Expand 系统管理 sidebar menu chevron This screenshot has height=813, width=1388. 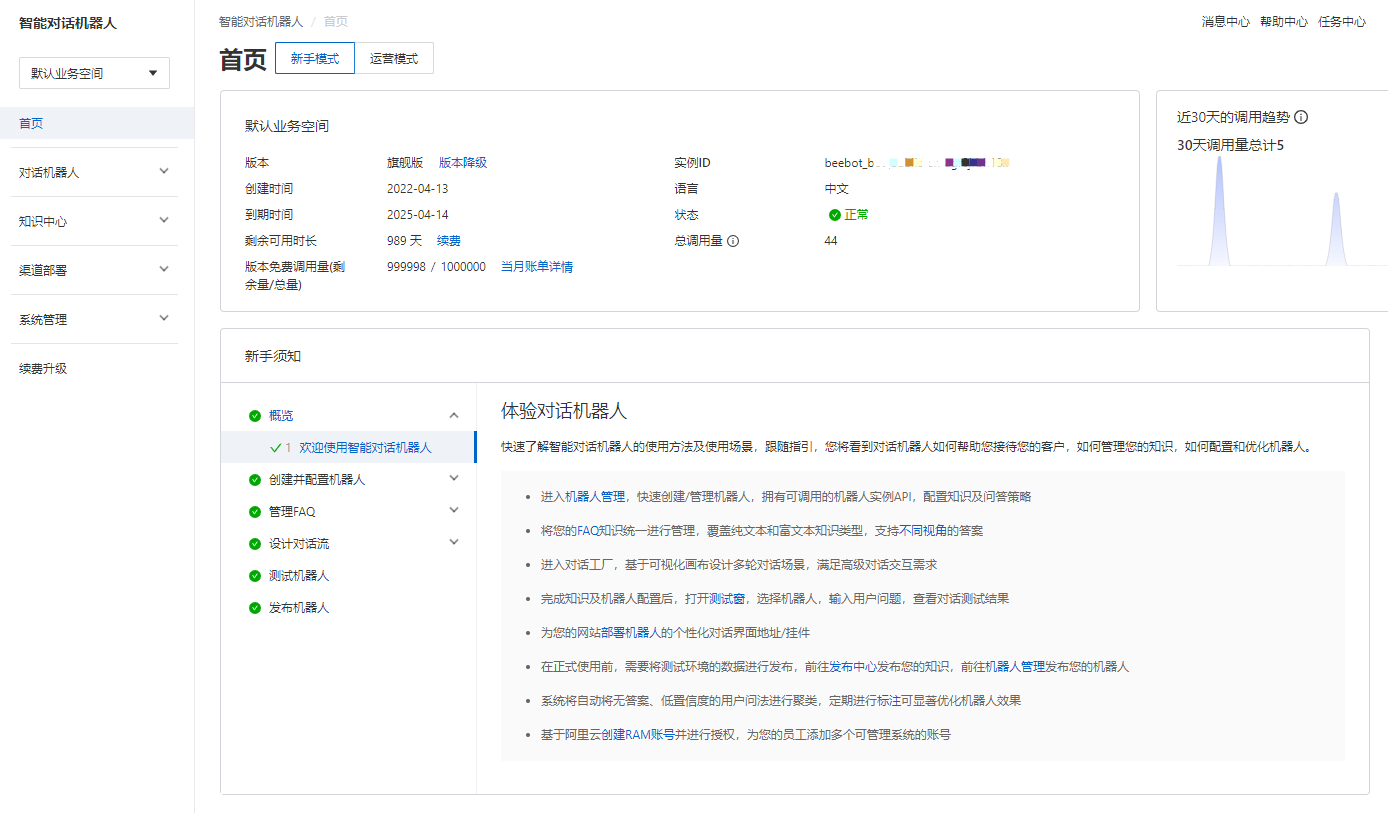tap(165, 318)
